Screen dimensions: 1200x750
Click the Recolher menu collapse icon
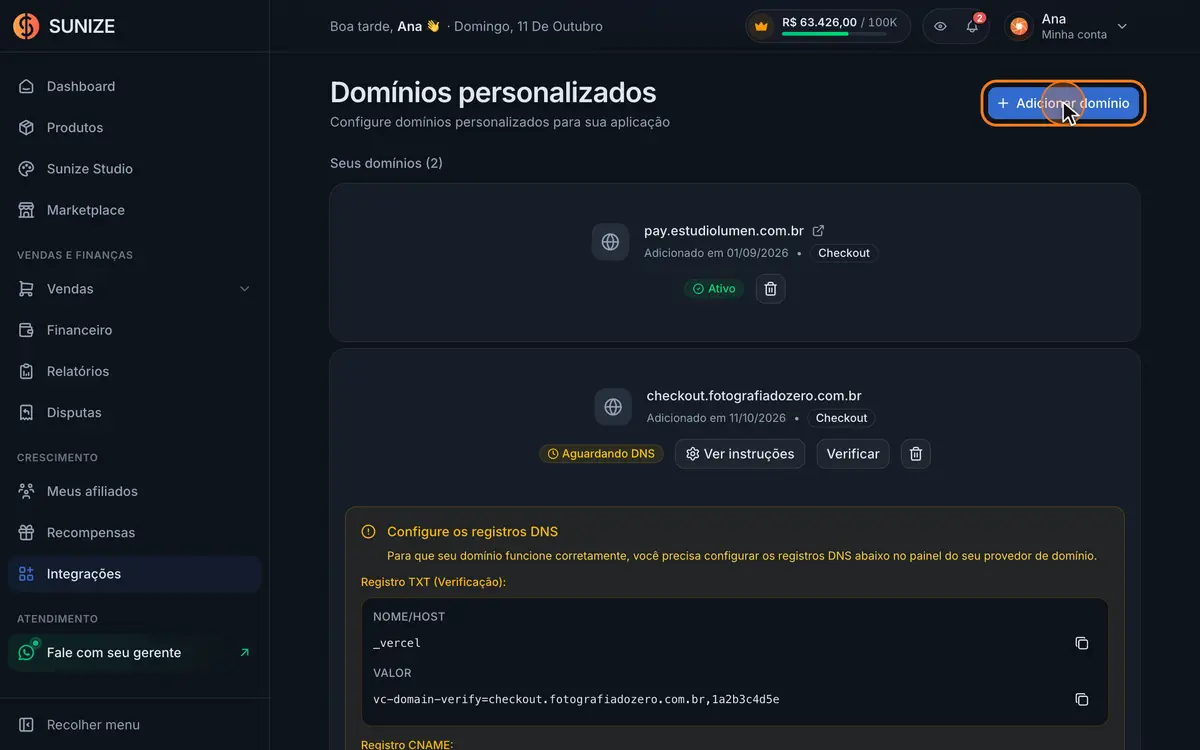(x=27, y=725)
